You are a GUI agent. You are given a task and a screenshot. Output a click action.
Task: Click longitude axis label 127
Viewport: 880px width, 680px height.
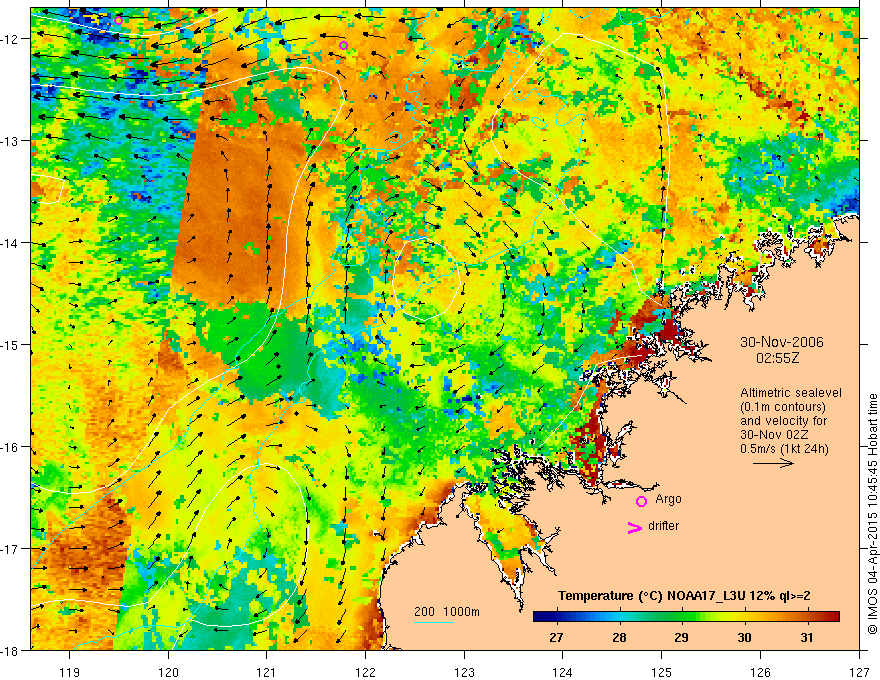[859, 672]
